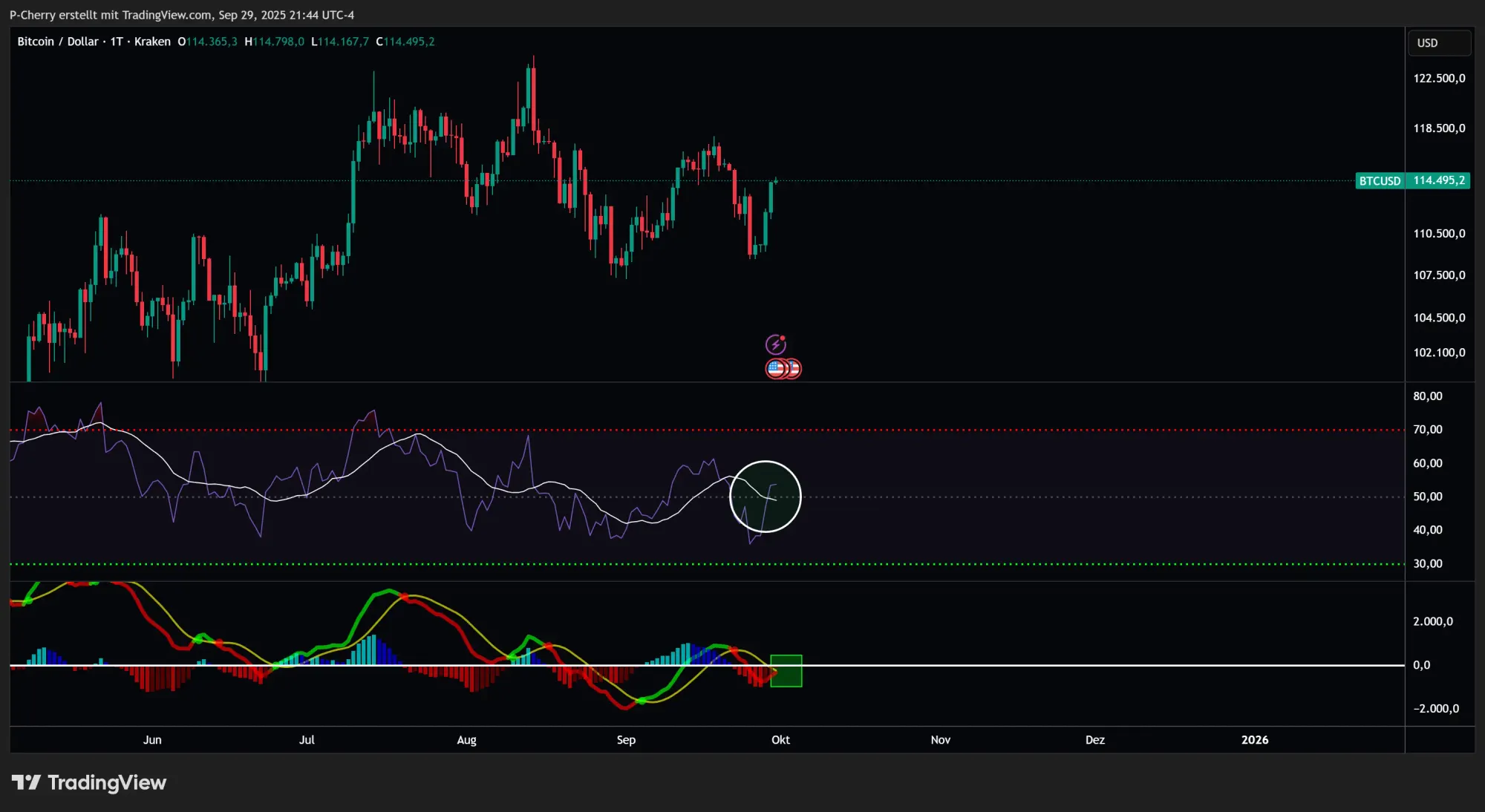Open the USD currency selector
This screenshot has height=812, width=1485.
click(1437, 43)
